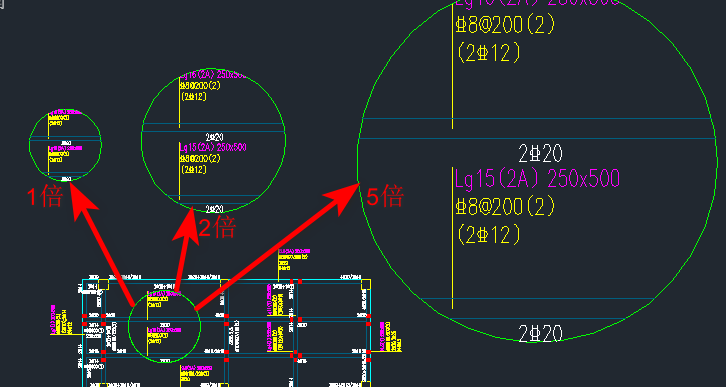Select the green source circle on the floor plan
The image size is (726, 387).
[164, 326]
